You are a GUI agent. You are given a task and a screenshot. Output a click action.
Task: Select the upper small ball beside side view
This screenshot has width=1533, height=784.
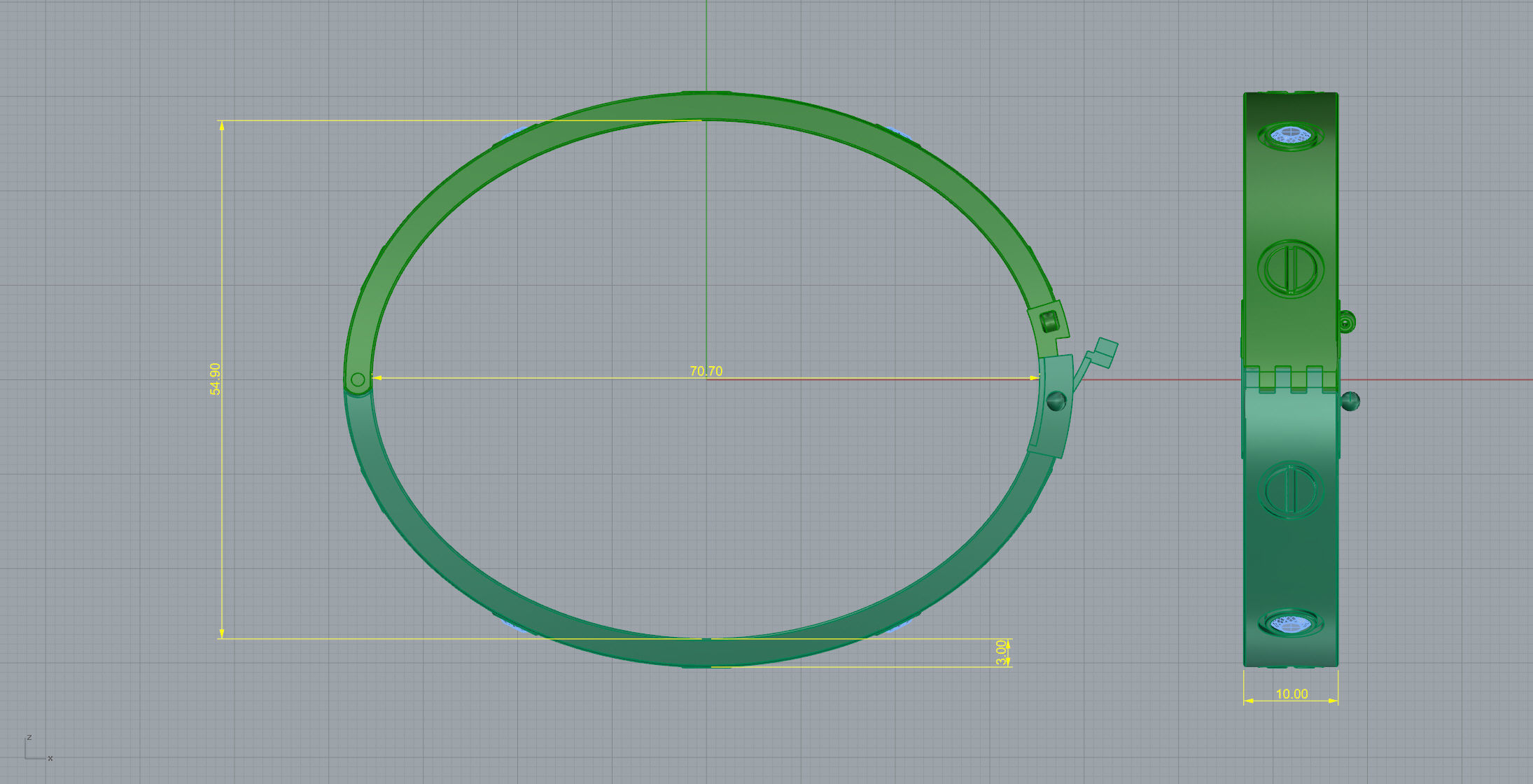(x=1347, y=323)
